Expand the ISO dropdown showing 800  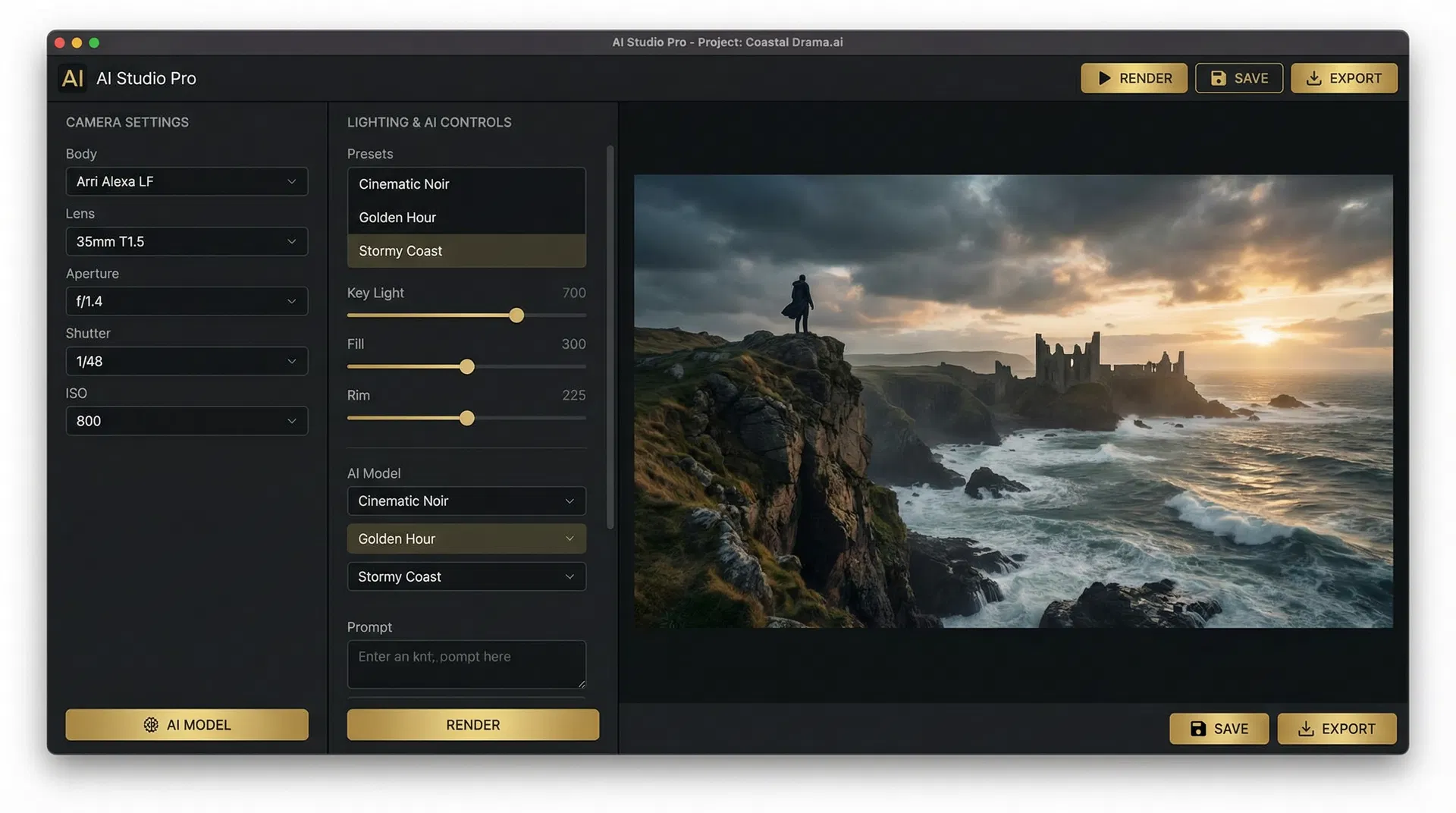187,421
